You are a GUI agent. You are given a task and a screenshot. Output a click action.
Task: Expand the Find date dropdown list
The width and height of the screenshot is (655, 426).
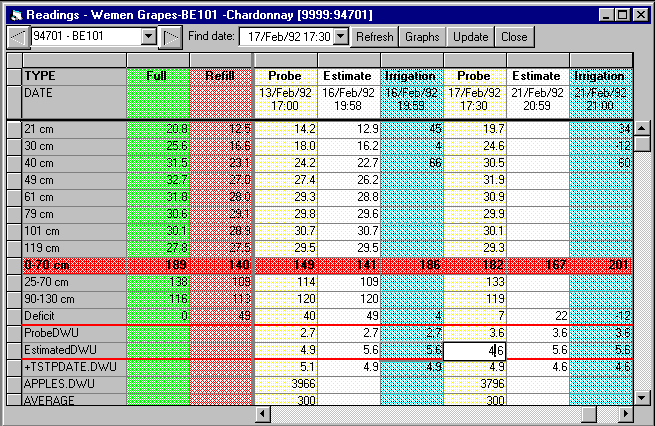[340, 36]
